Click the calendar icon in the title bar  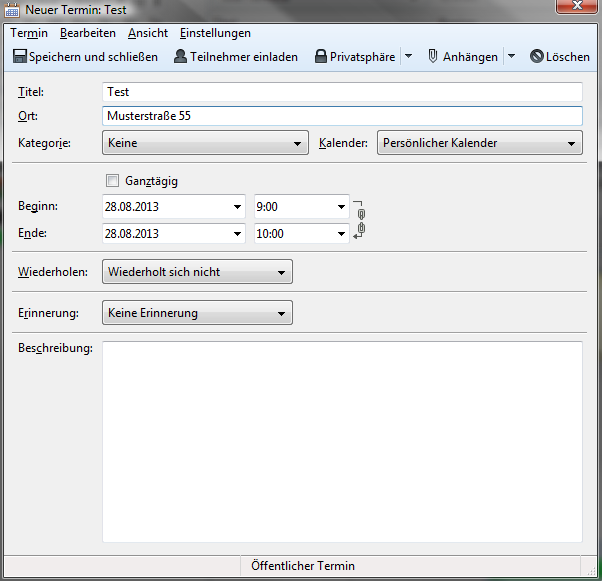(12, 10)
